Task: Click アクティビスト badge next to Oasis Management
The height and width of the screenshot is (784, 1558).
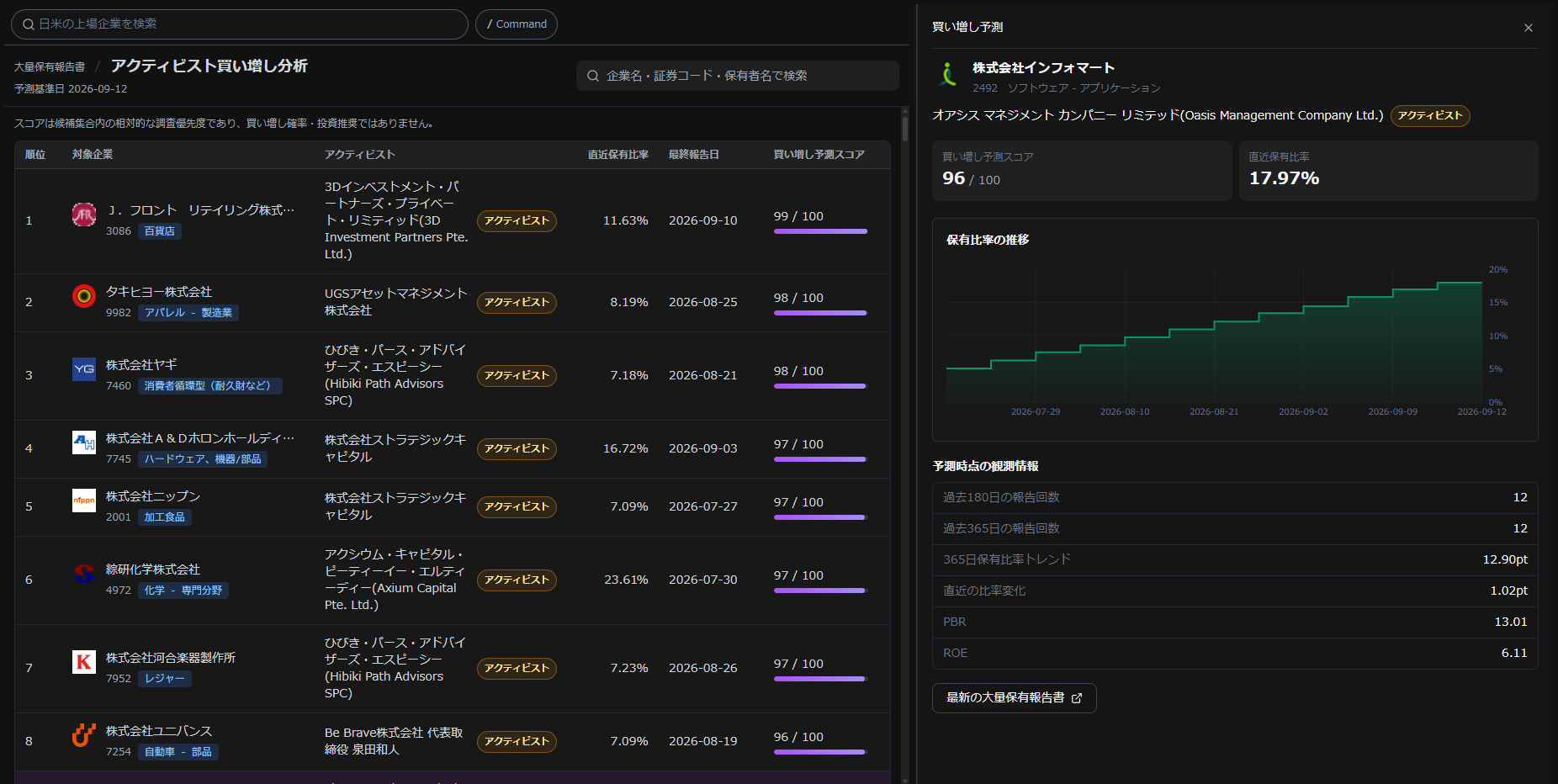Action: click(x=1430, y=116)
